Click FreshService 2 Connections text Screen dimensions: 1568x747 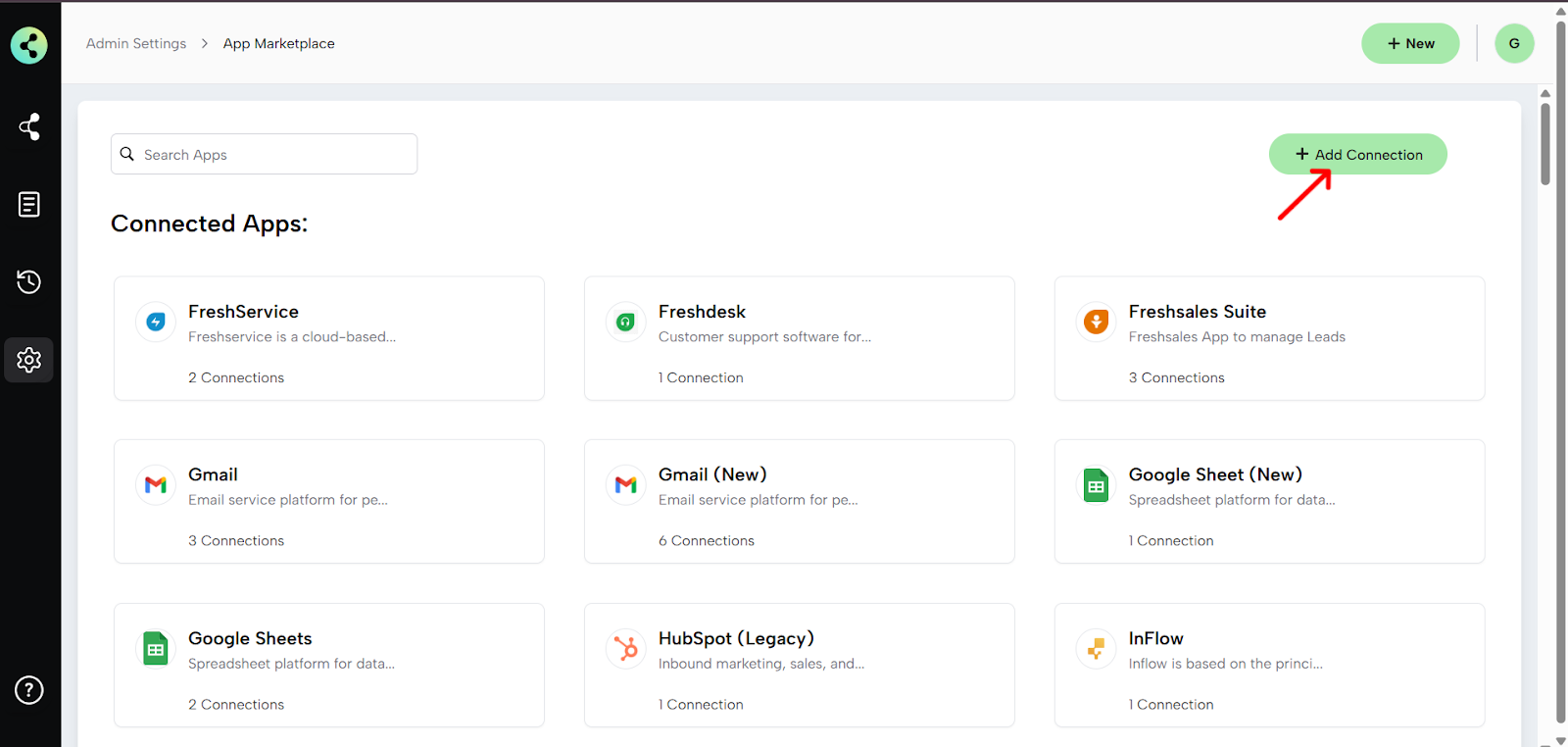(x=236, y=377)
